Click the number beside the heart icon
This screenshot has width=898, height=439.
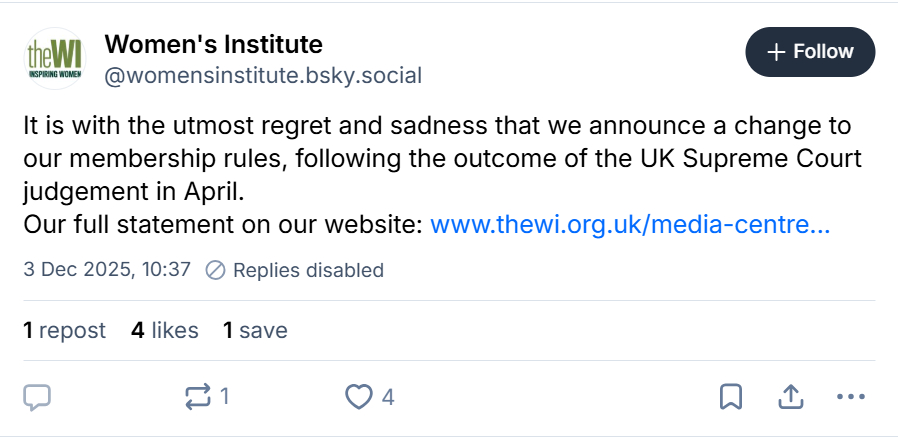click(388, 397)
